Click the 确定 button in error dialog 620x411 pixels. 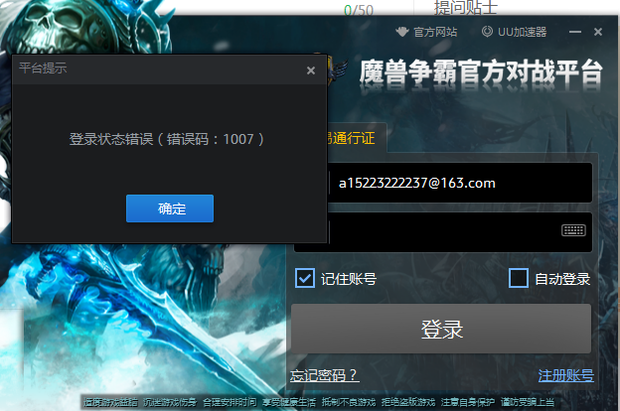tap(170, 208)
